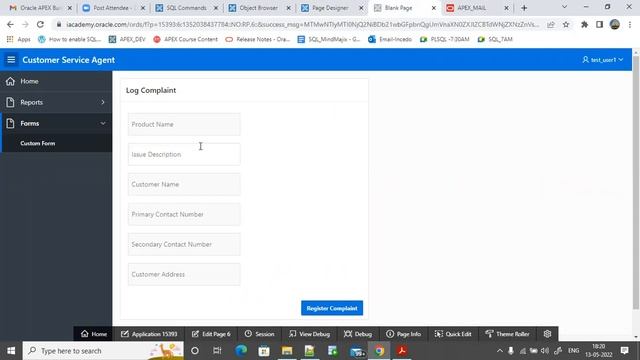This screenshot has width=640, height=360.
Task: Focus the Customer Address field
Action: (184, 274)
